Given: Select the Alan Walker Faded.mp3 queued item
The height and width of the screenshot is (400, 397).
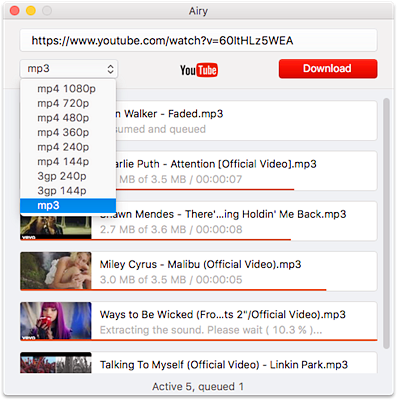Looking at the screenshot, I should (x=246, y=121).
